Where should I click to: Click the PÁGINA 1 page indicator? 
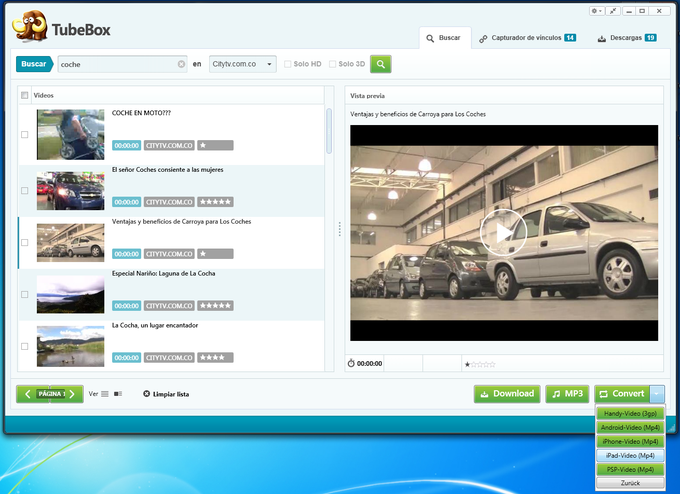pyautogui.click(x=51, y=394)
